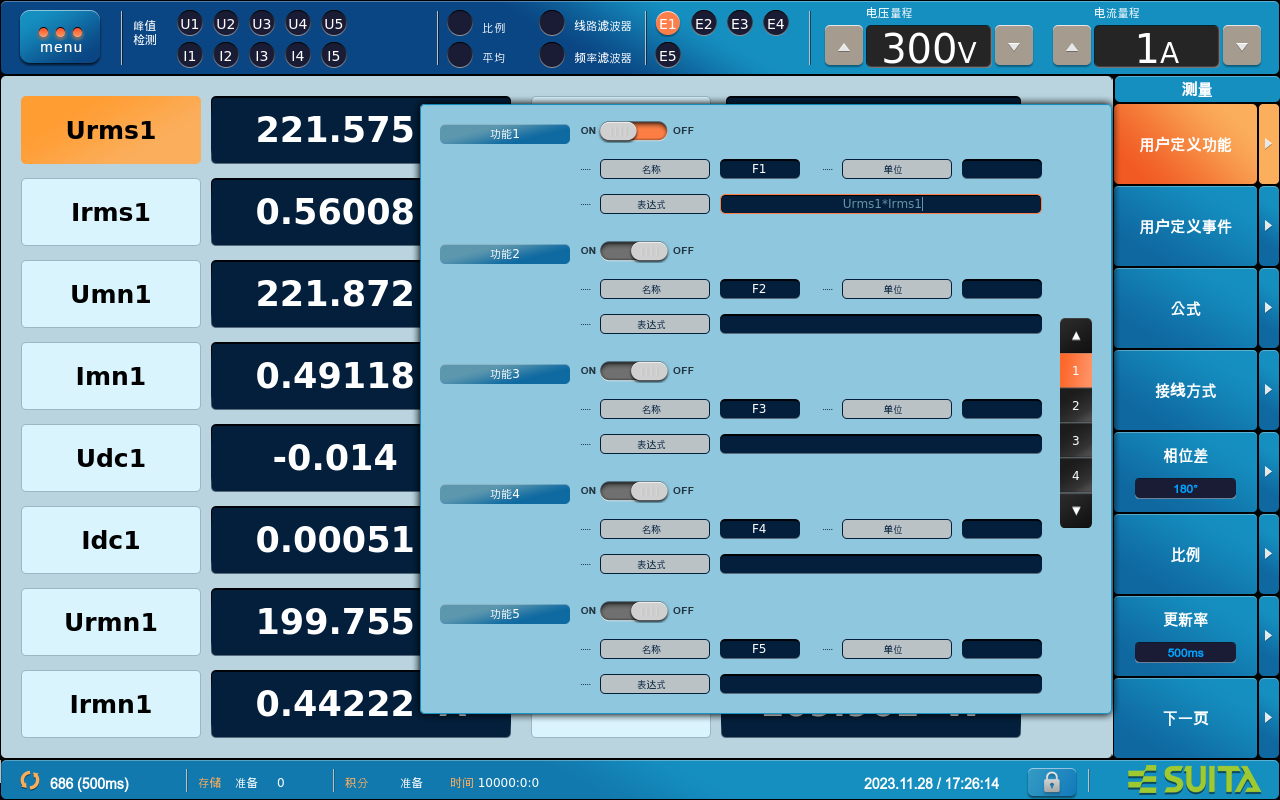Jump to page 2 in function pager
The width and height of the screenshot is (1280, 800).
(x=1076, y=405)
